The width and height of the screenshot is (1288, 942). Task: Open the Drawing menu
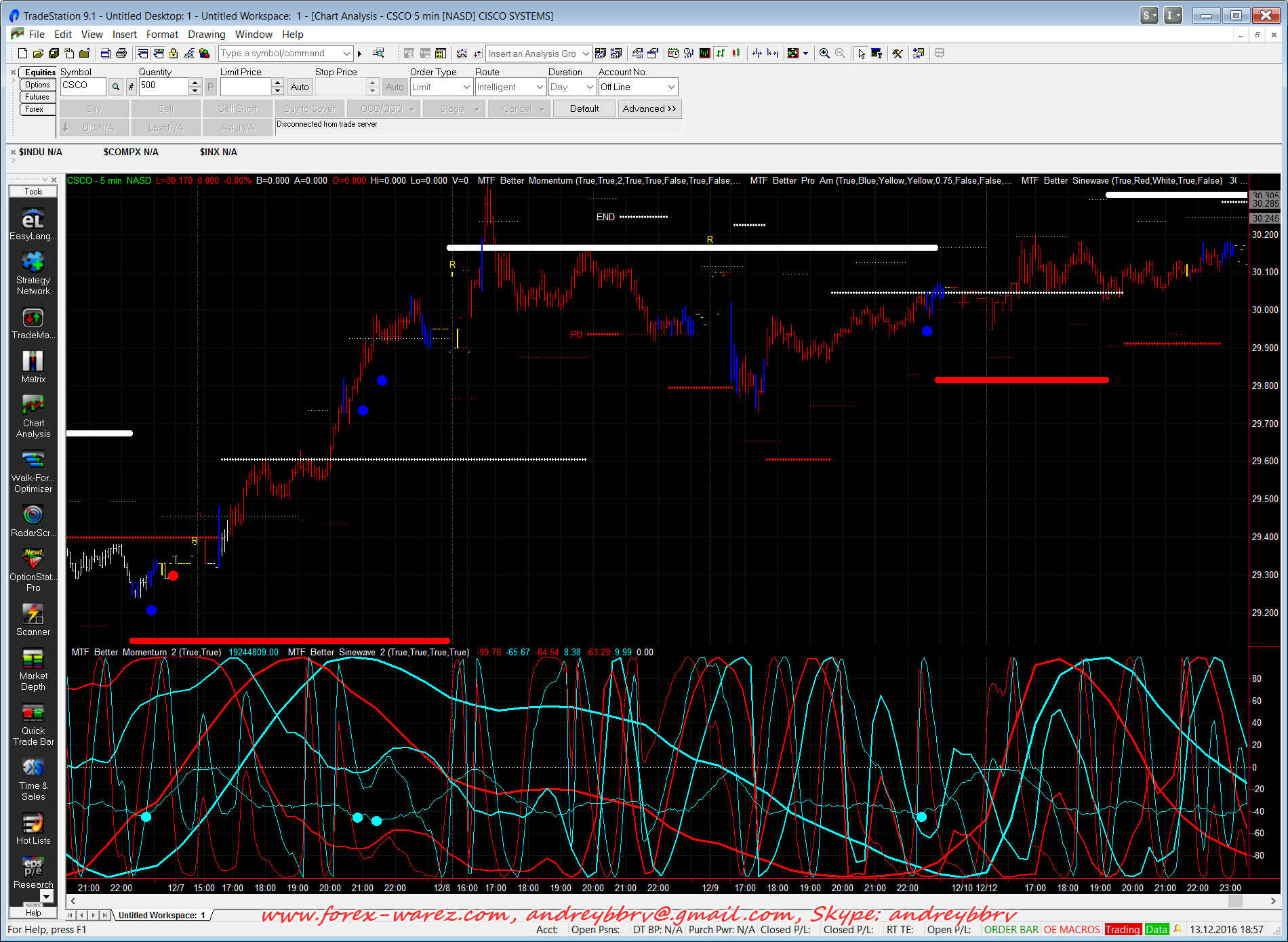[x=206, y=35]
